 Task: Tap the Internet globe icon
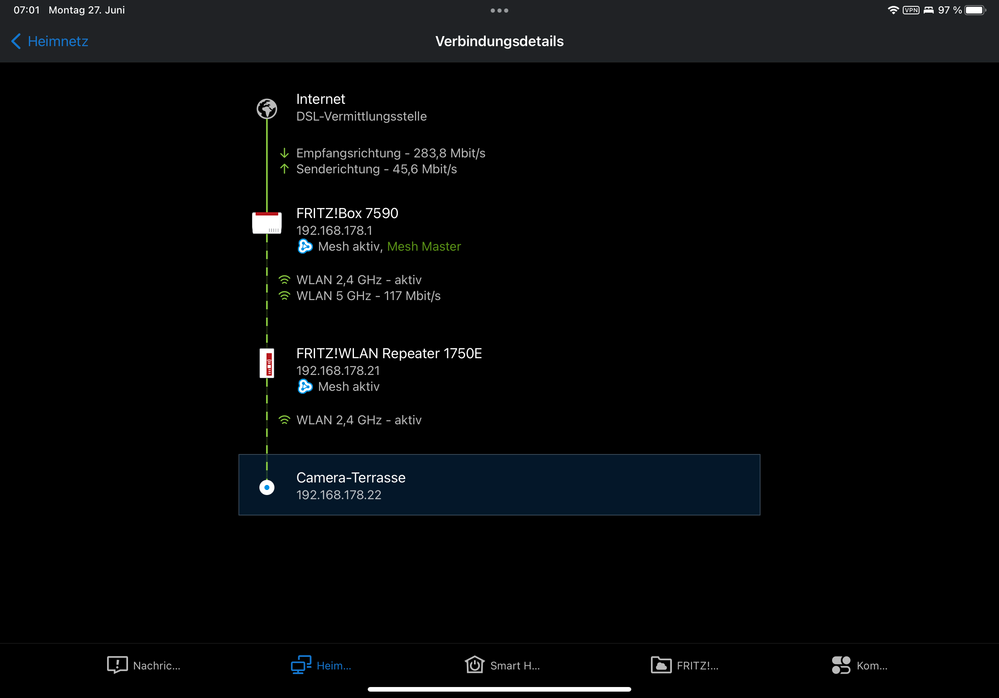click(266, 108)
